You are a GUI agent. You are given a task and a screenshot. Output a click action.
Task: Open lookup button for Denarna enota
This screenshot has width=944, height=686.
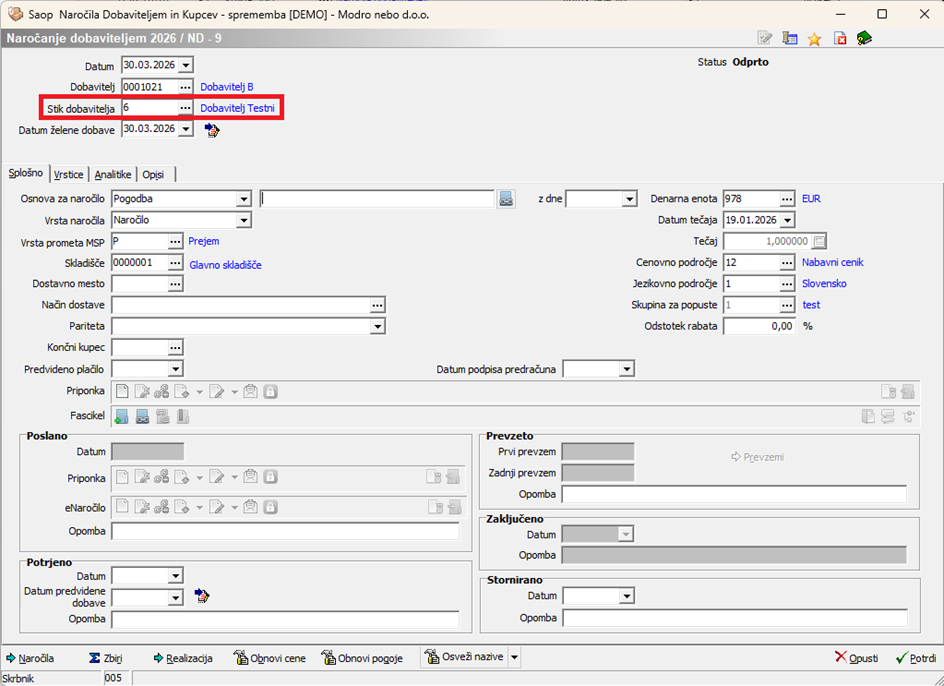point(787,199)
